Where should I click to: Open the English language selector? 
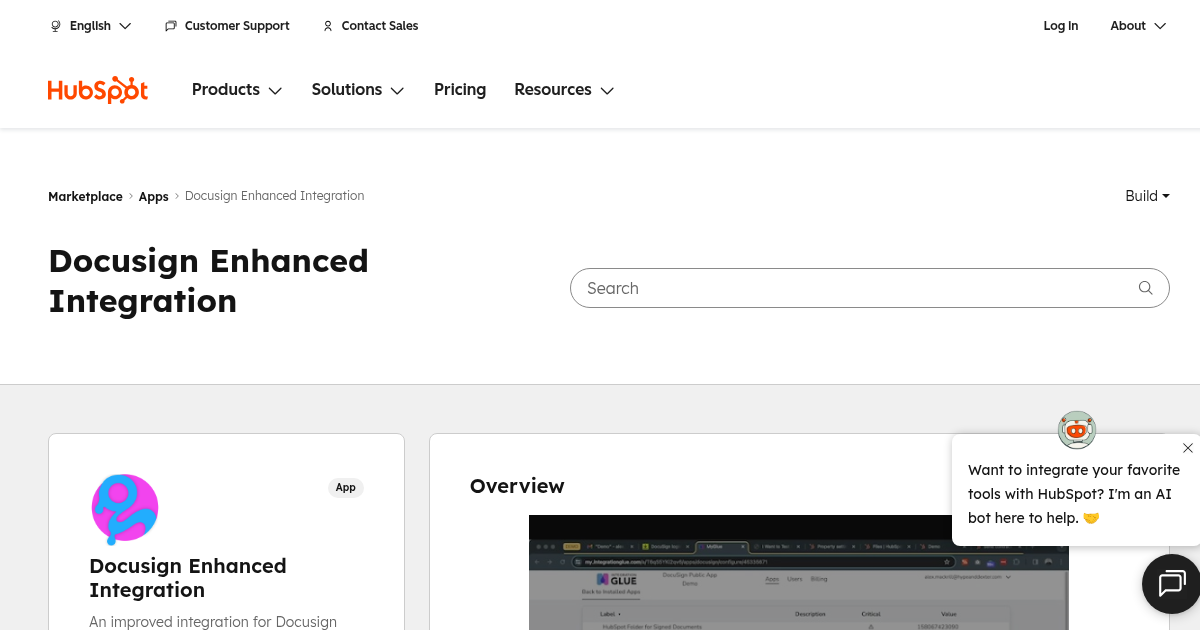pos(91,26)
